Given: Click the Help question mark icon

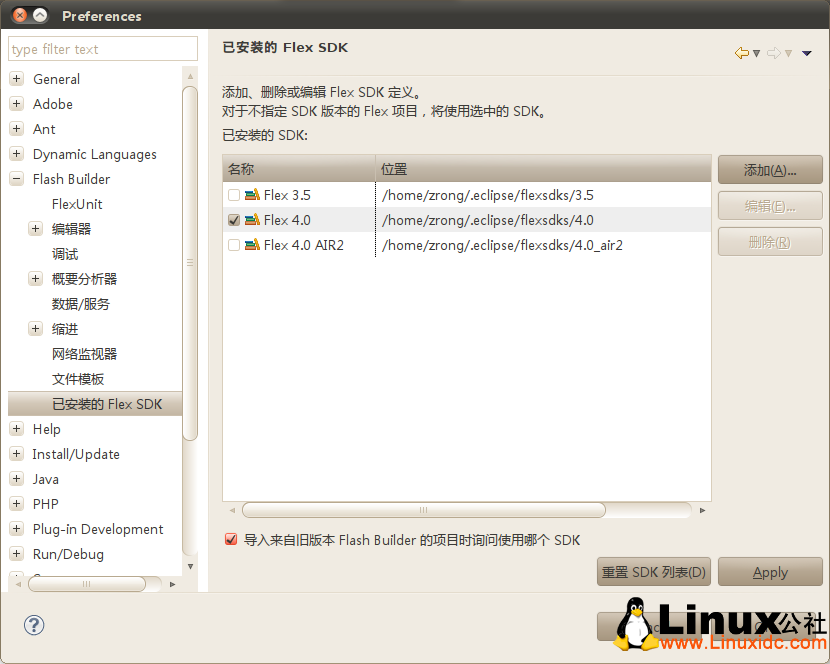Looking at the screenshot, I should [x=34, y=625].
